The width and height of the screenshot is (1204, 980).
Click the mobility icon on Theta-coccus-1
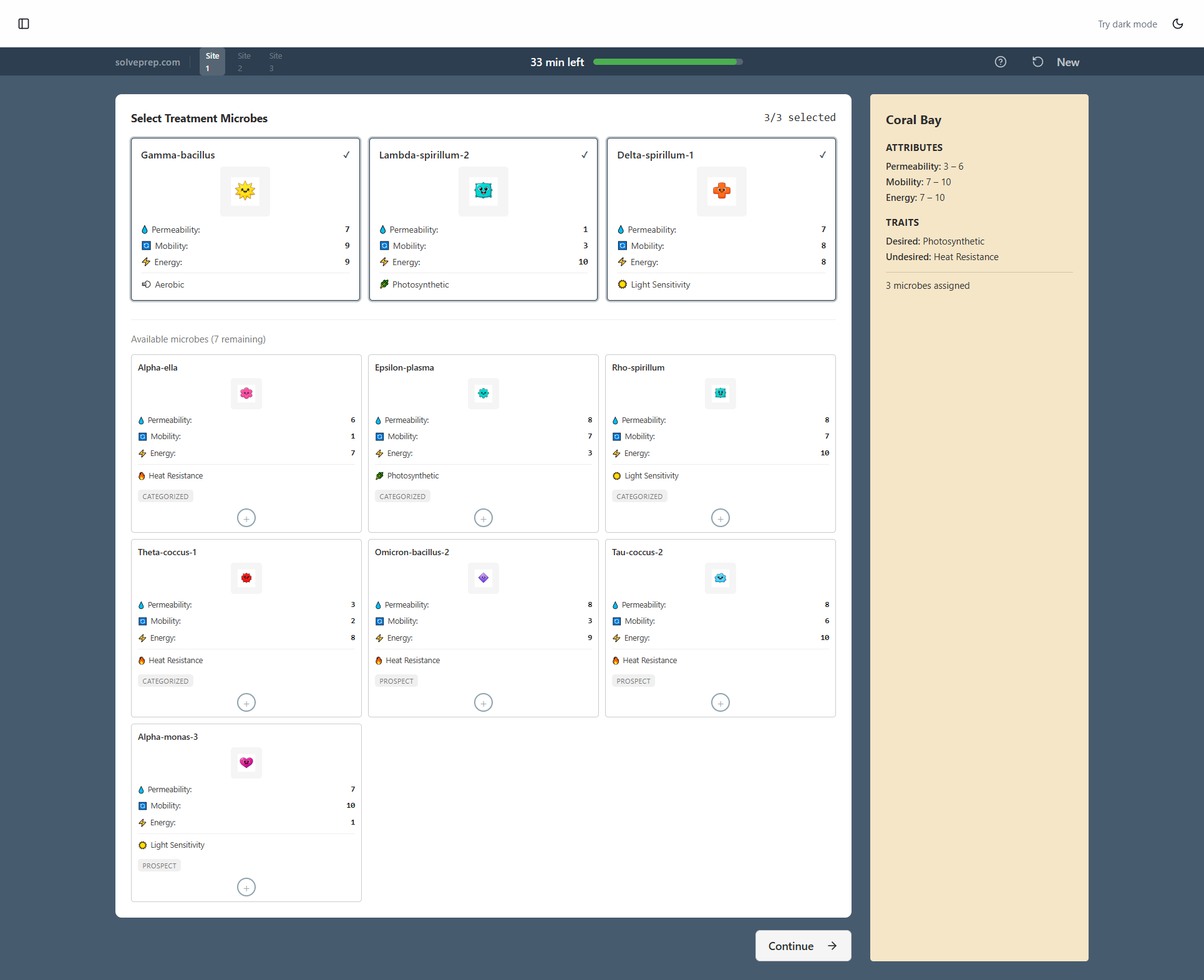click(x=142, y=621)
